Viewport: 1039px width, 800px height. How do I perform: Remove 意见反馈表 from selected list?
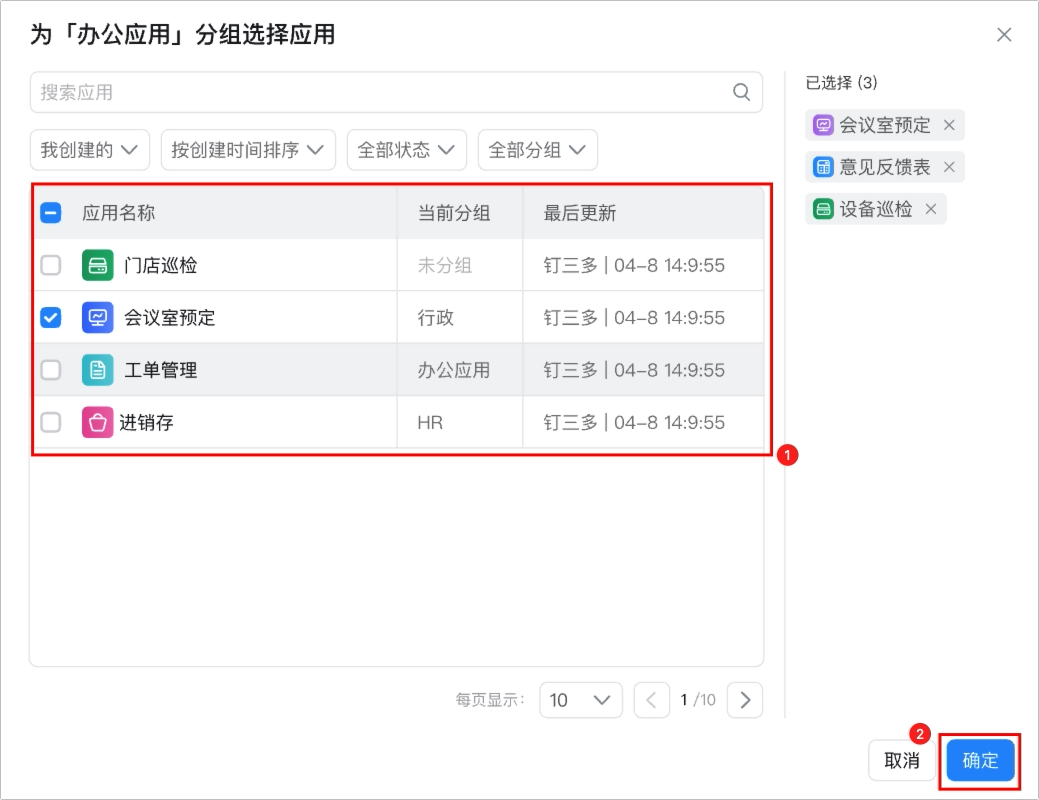coord(949,167)
